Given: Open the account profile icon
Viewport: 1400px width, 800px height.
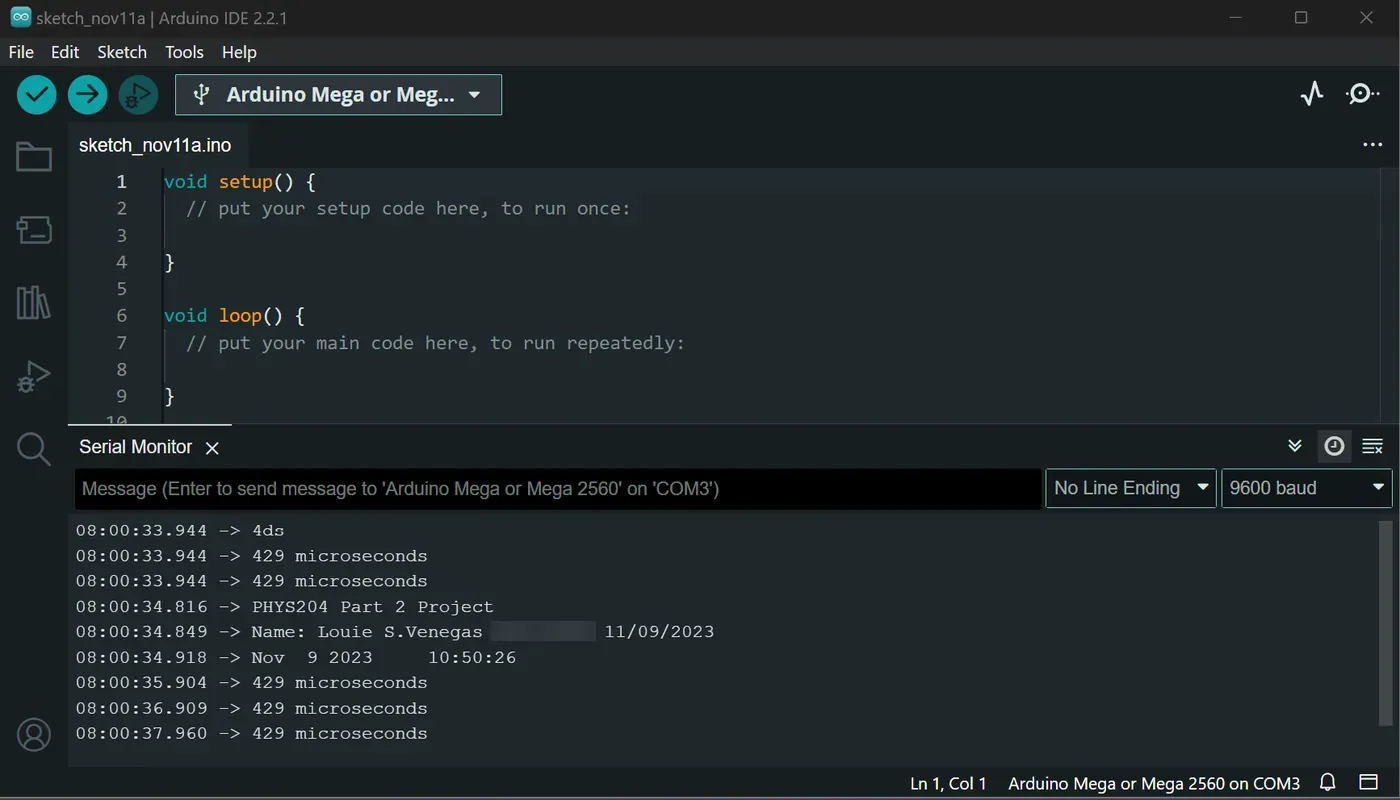Looking at the screenshot, I should (x=34, y=735).
